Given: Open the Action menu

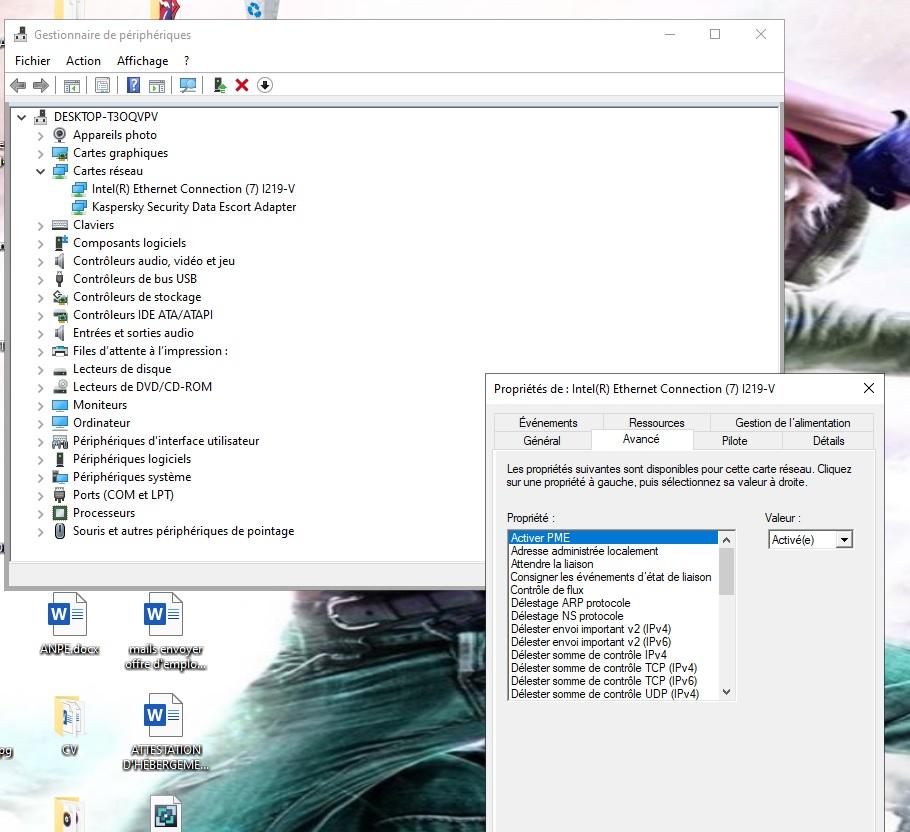Looking at the screenshot, I should pos(83,61).
